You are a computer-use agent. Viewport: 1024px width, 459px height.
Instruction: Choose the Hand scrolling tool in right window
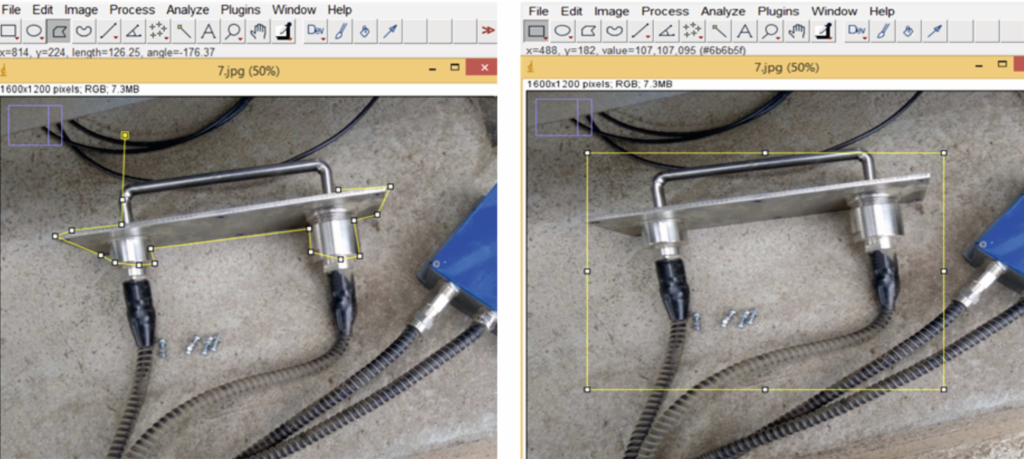[797, 32]
